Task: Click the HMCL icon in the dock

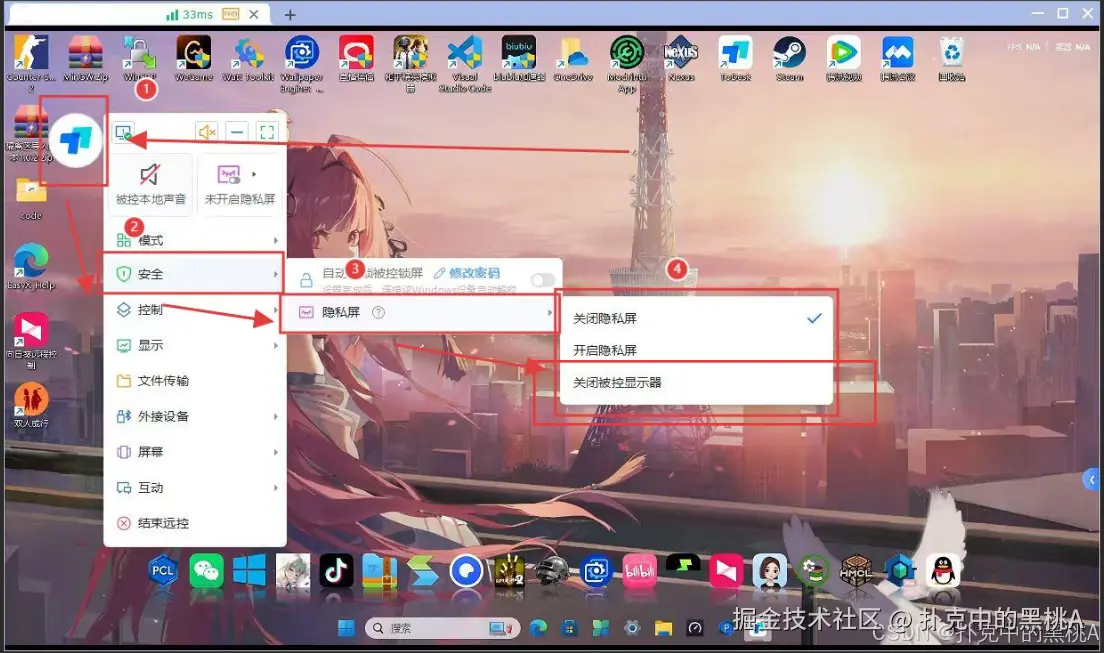Action: coord(856,571)
